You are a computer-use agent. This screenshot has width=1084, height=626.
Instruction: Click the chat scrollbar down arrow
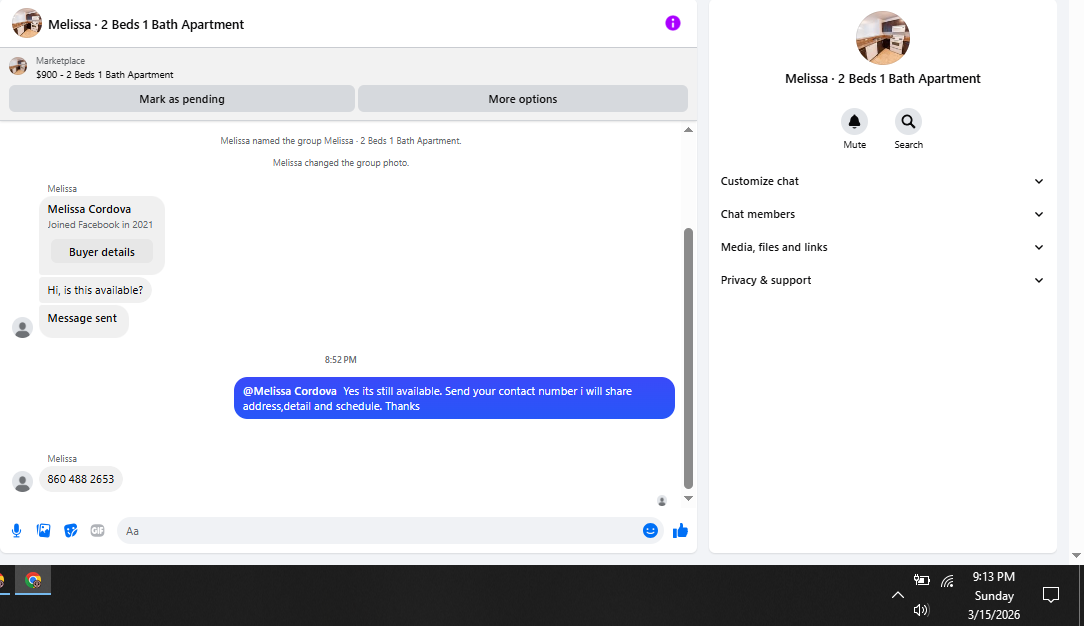point(688,498)
